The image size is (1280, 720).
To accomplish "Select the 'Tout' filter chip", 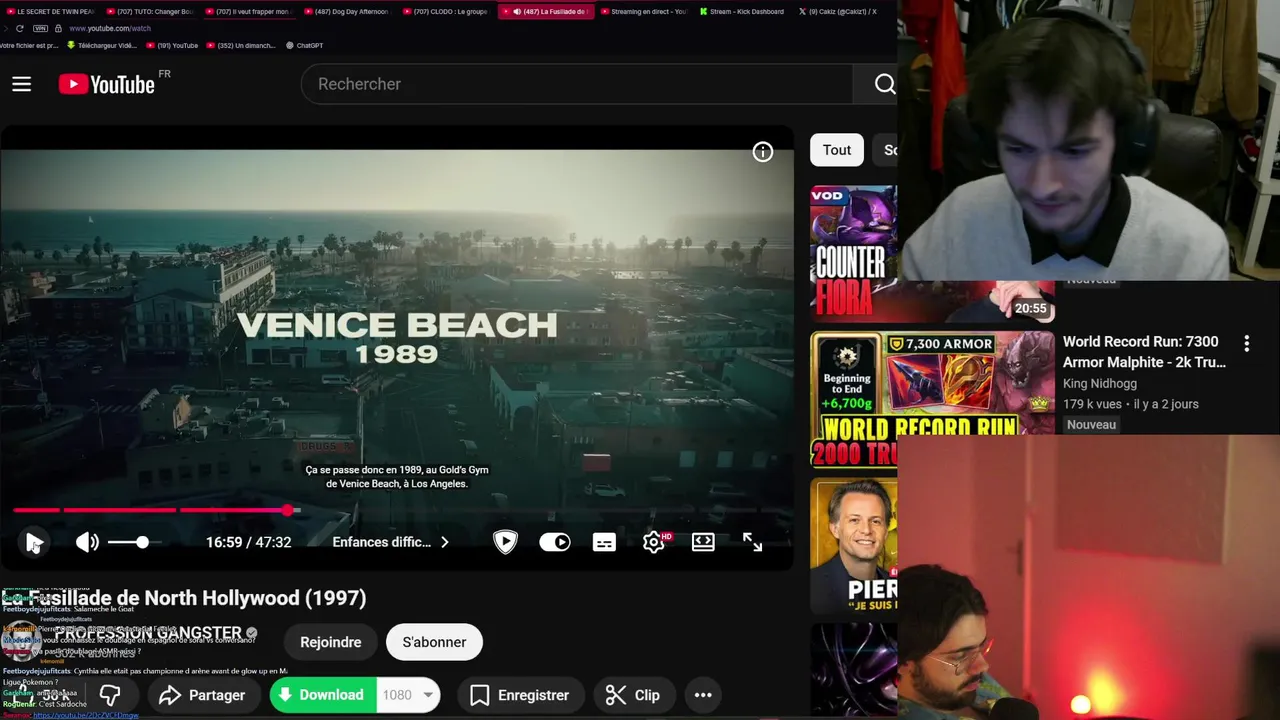I will [837, 150].
